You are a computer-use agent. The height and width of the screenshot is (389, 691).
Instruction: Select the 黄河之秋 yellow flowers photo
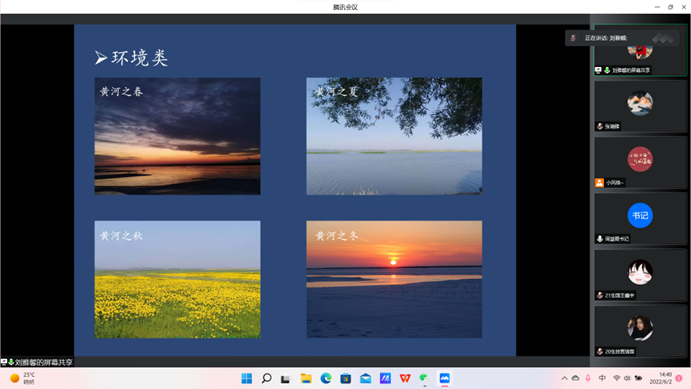[177, 279]
